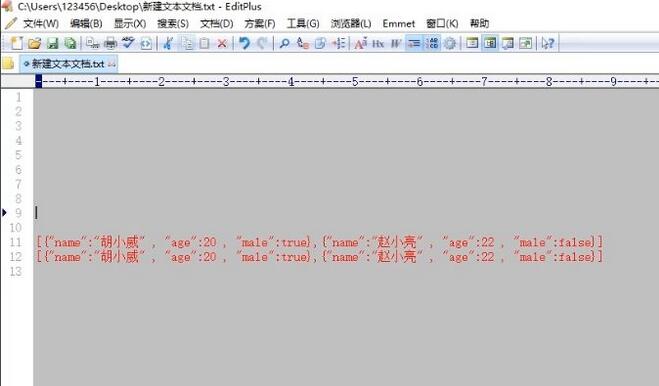Toggle auto indent toolbar button
659x386 pixels.
coord(414,43)
